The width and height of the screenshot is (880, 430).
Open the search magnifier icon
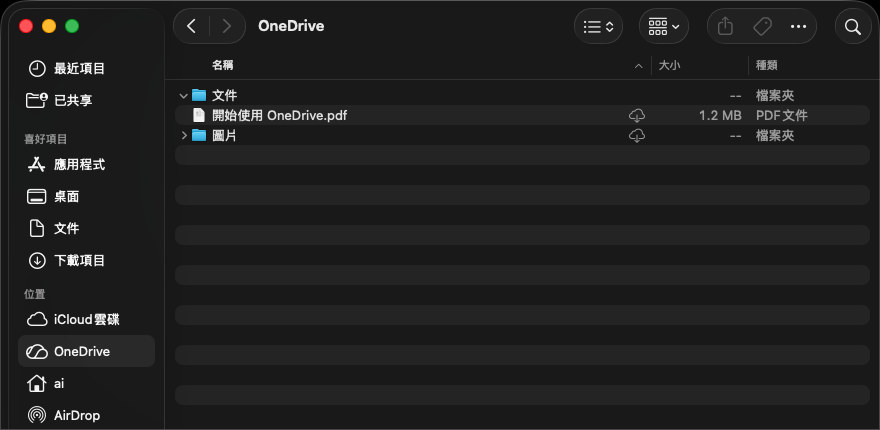pyautogui.click(x=853, y=27)
